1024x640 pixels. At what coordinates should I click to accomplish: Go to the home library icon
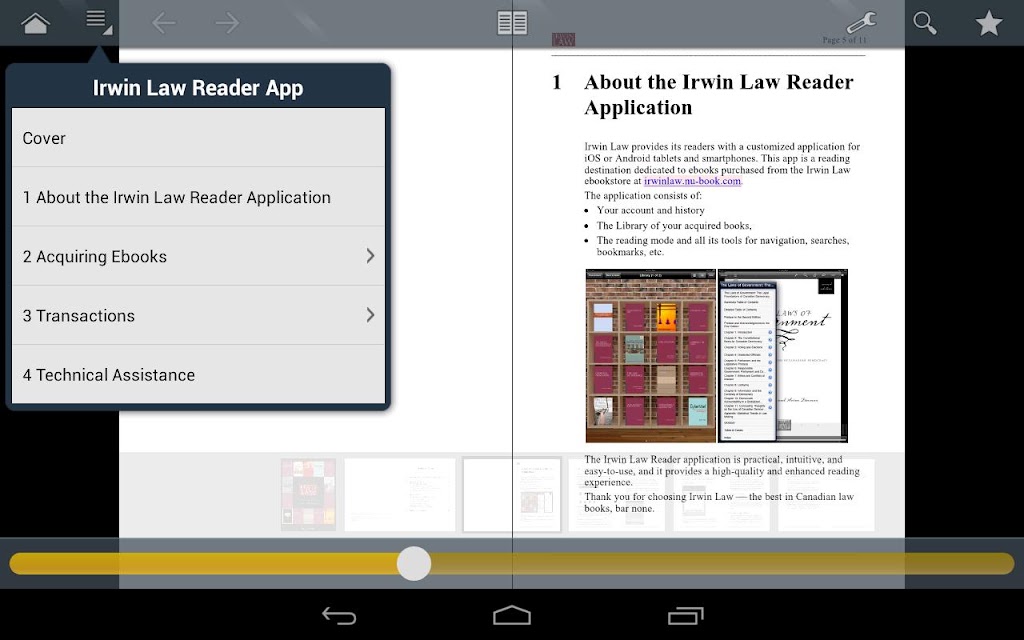(x=35, y=23)
